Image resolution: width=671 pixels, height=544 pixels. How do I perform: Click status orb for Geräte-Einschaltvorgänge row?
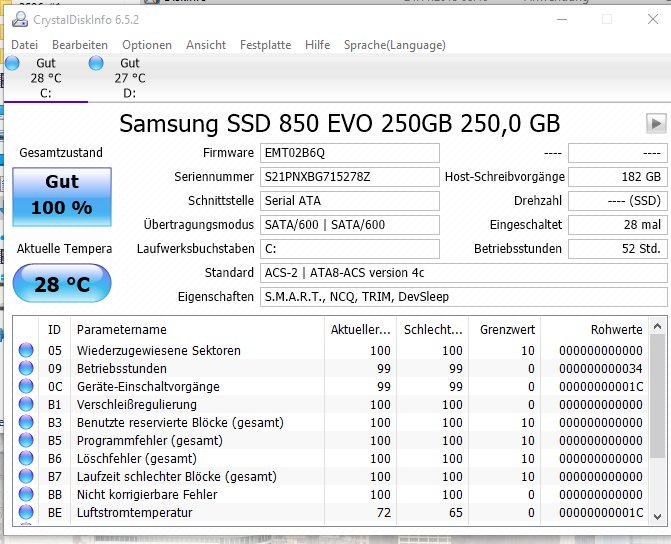pos(26,386)
